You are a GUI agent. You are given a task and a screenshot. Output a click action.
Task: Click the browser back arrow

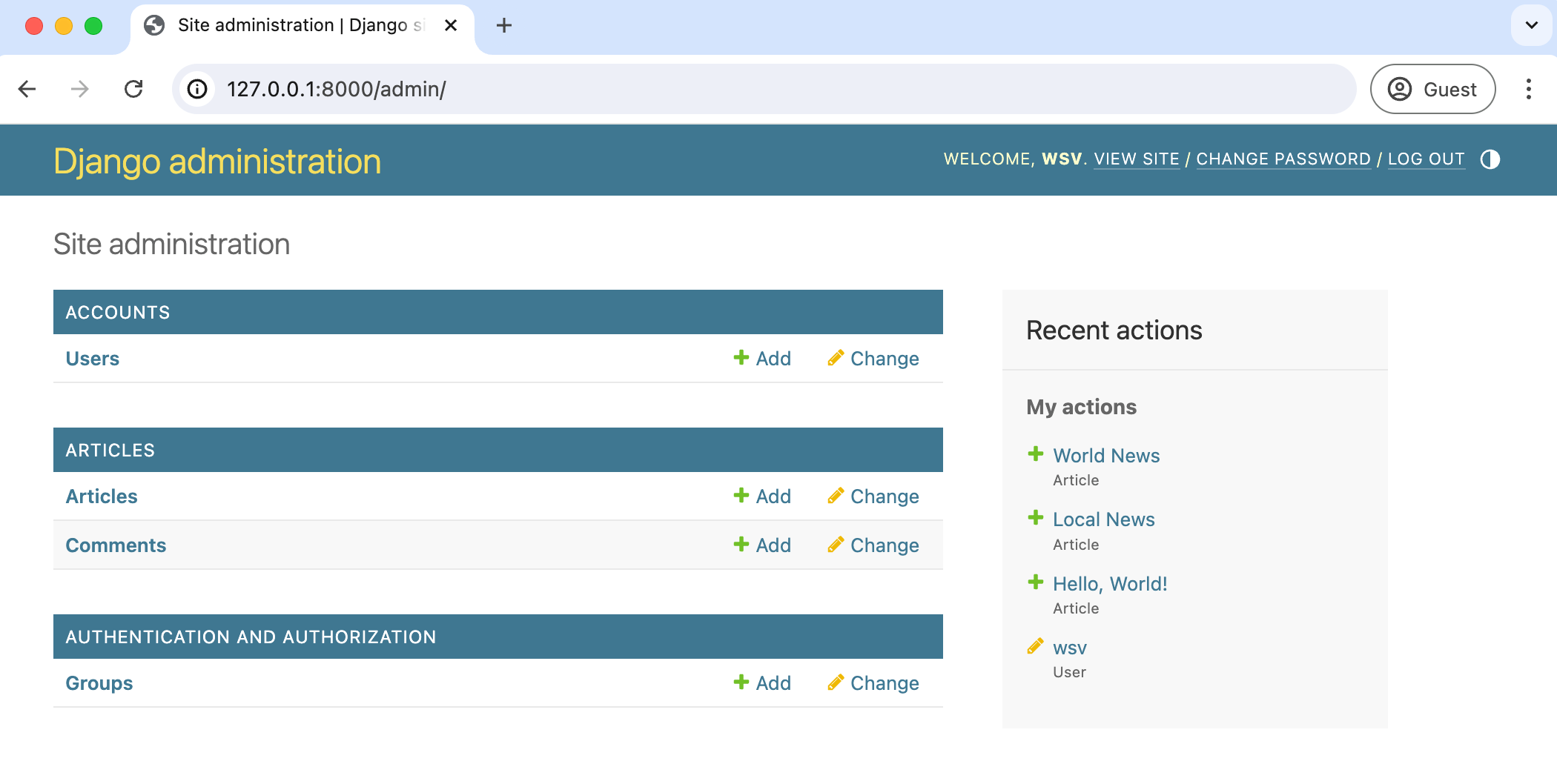pyautogui.click(x=27, y=89)
